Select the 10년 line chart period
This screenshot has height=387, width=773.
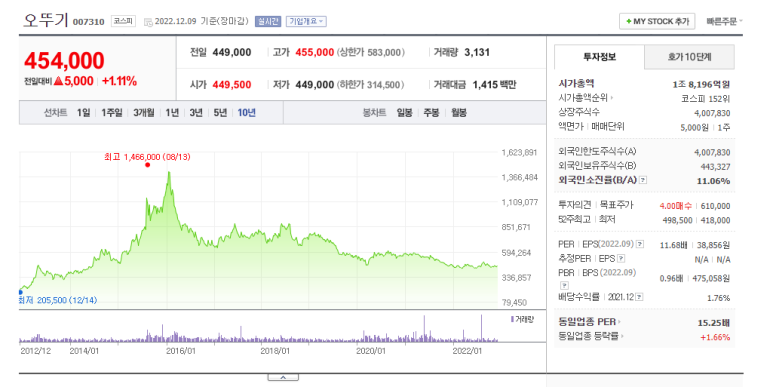pos(246,113)
